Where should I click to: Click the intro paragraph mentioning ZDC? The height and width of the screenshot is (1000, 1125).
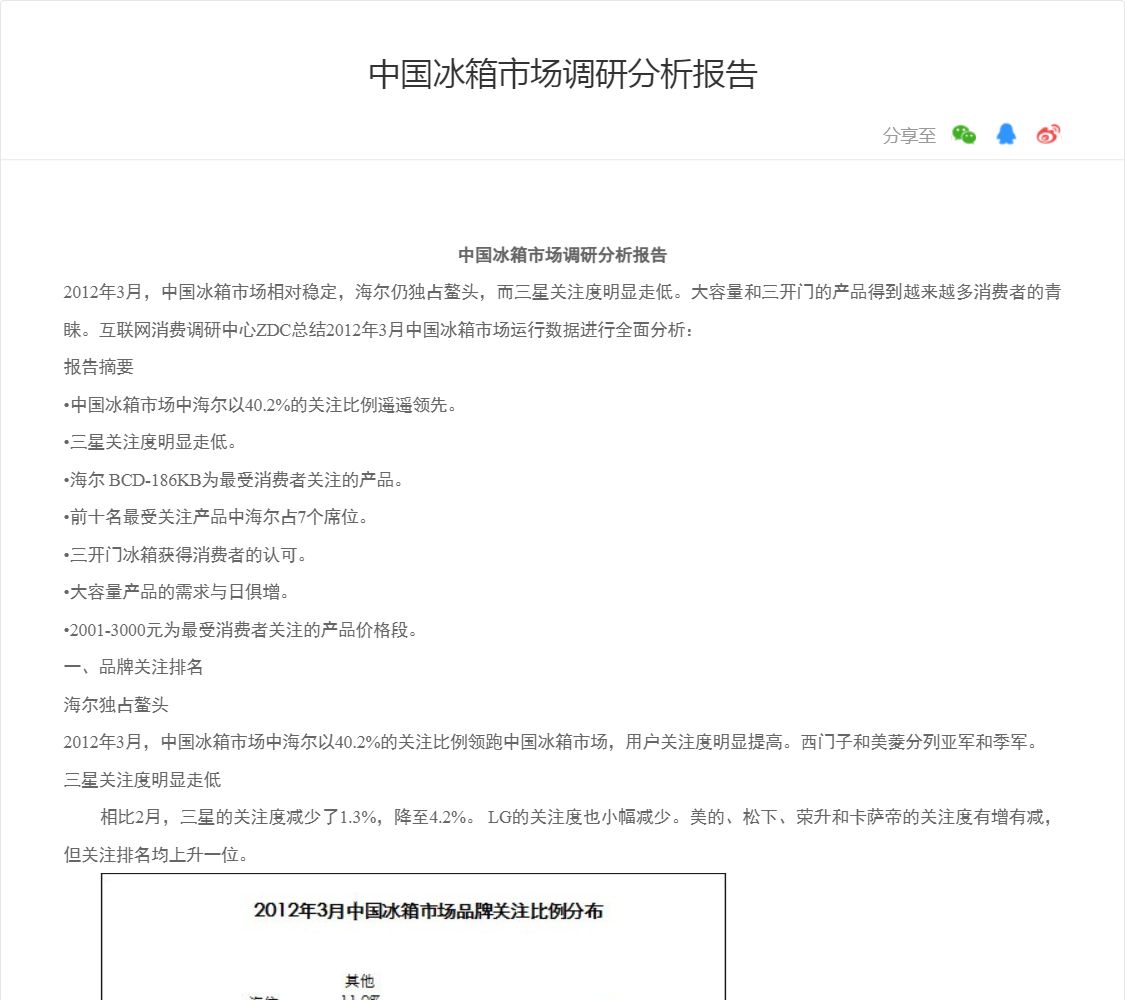(x=562, y=311)
